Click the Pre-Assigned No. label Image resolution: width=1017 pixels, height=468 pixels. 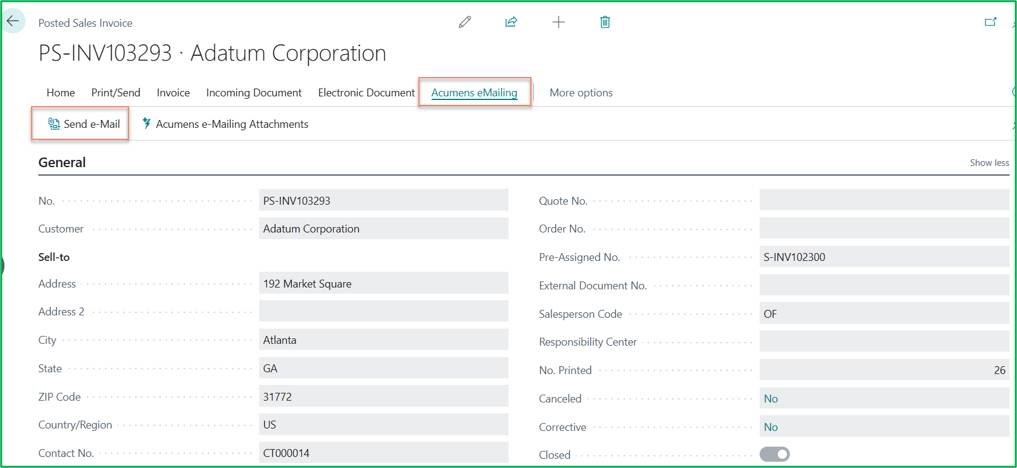tap(579, 257)
